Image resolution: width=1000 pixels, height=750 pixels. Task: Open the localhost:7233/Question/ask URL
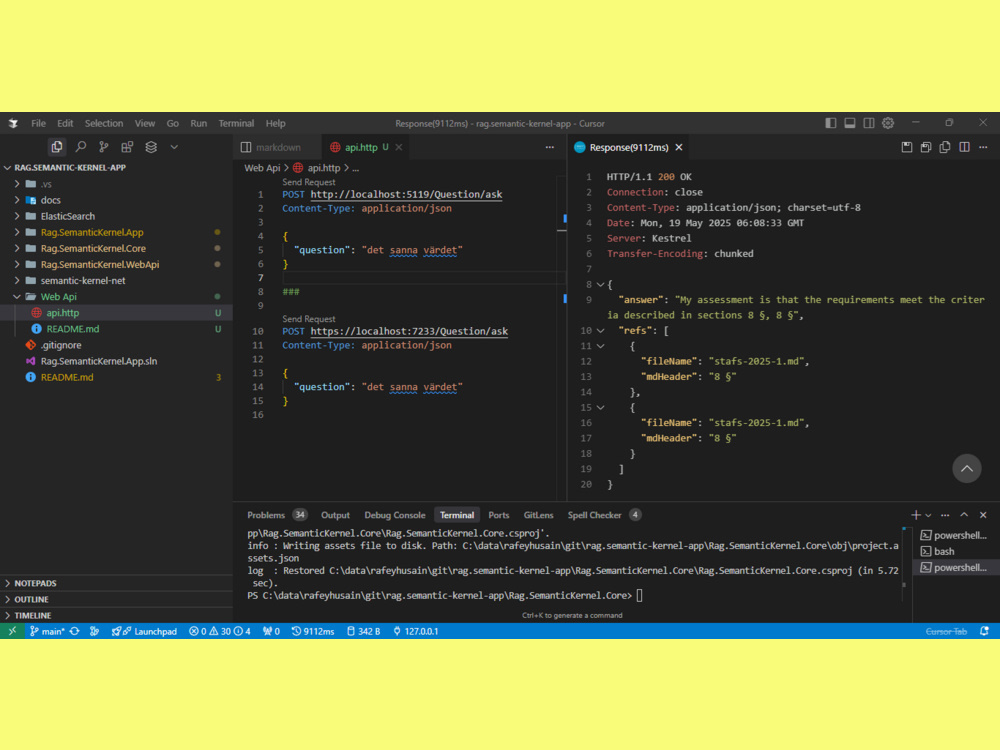point(409,331)
